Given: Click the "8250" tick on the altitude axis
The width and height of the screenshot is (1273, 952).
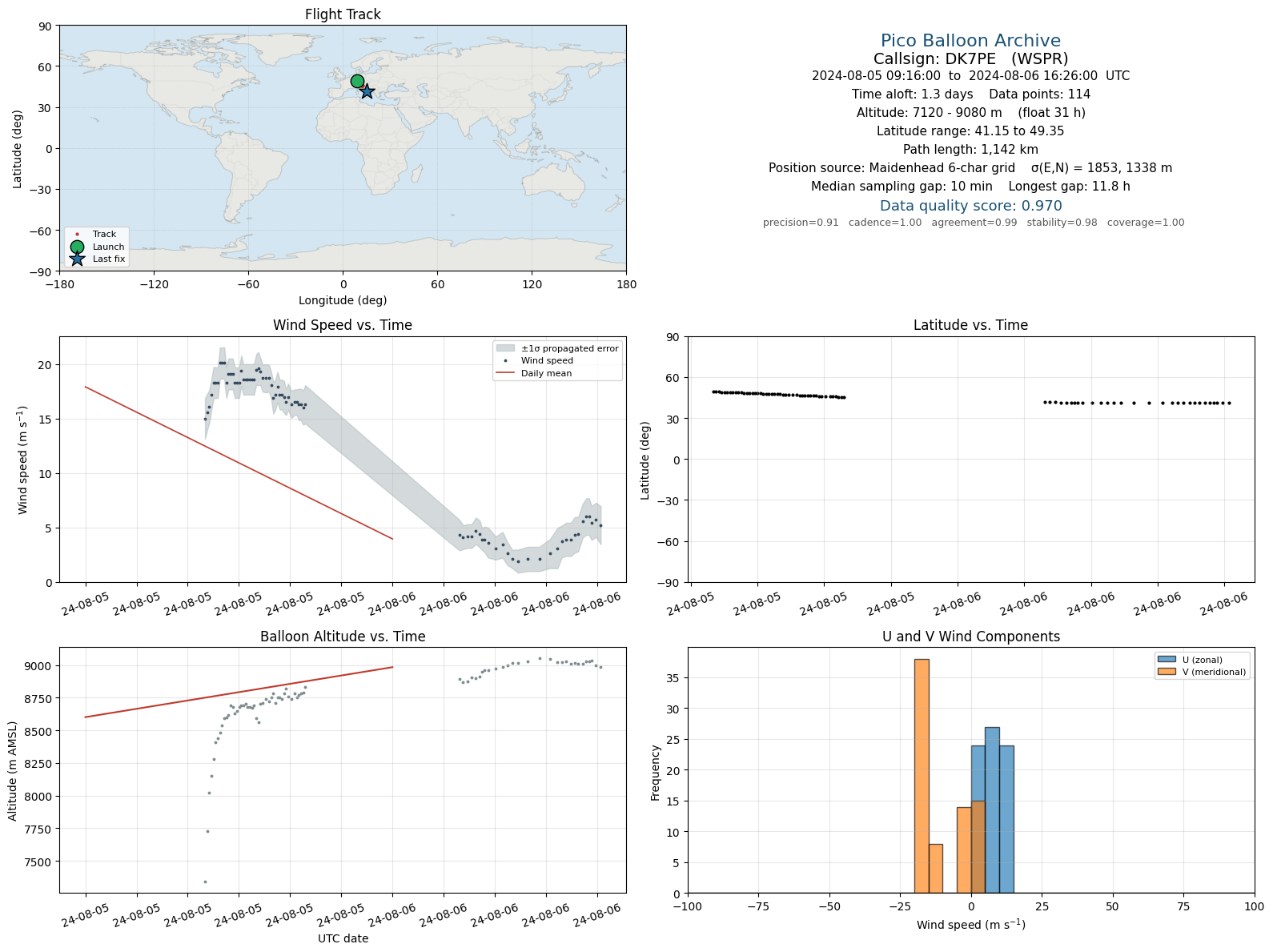Looking at the screenshot, I should pos(38,764).
